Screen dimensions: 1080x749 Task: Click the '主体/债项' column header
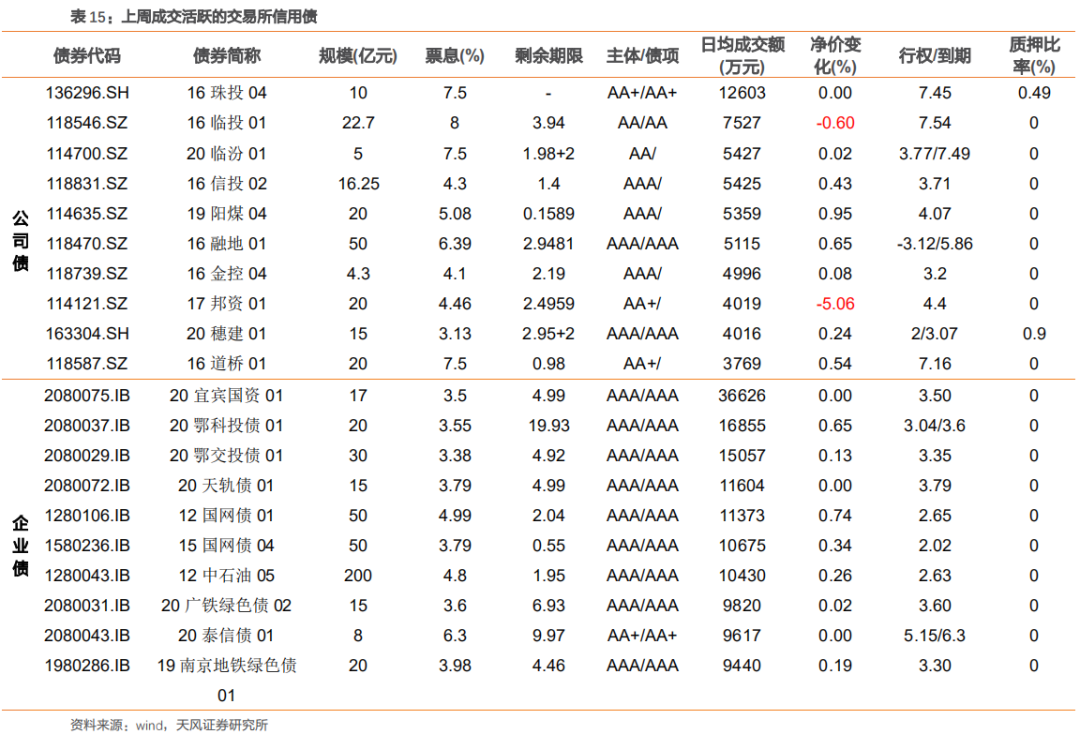coord(643,56)
